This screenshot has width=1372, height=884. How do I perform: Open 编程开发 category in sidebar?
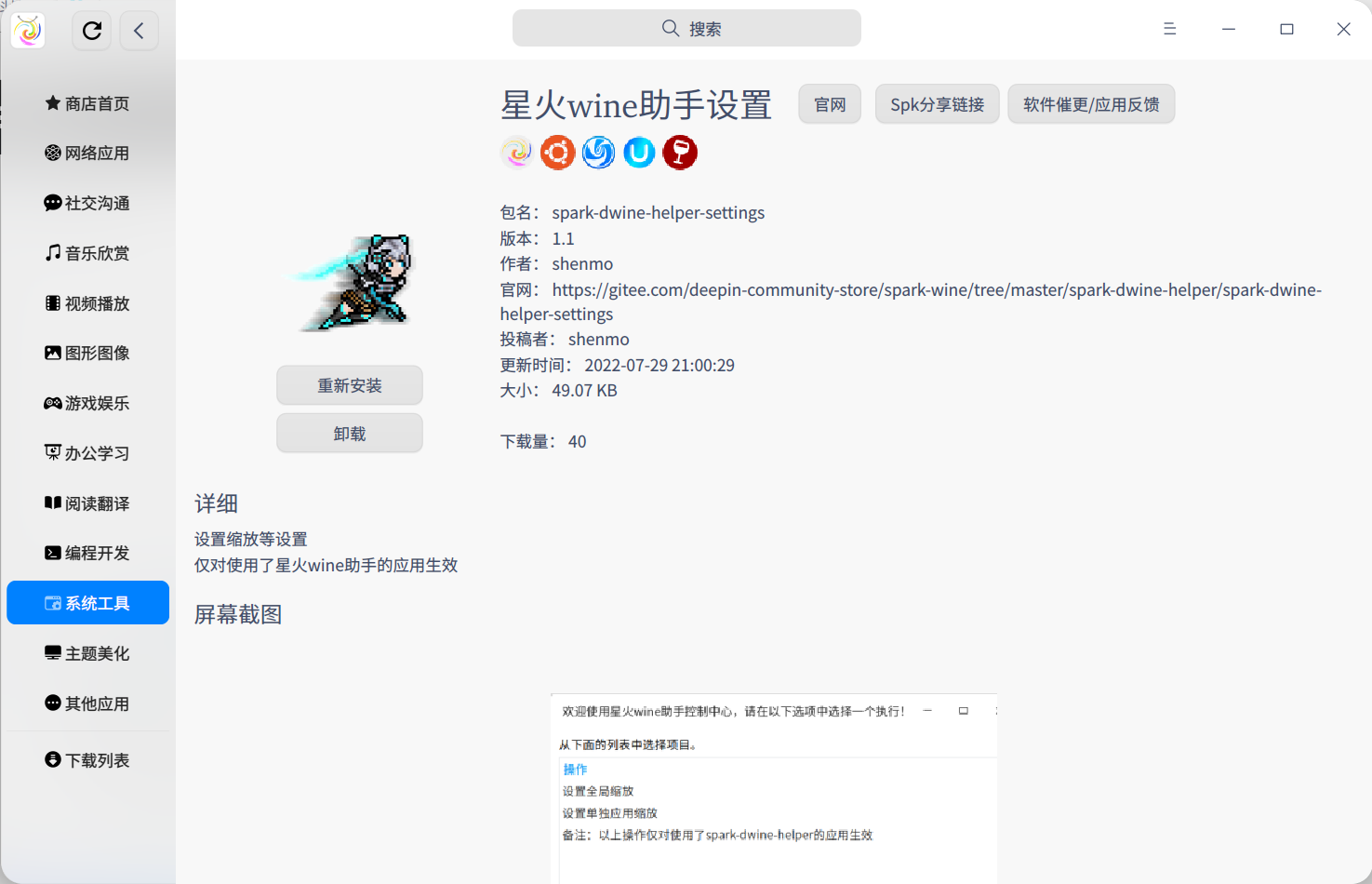(87, 553)
